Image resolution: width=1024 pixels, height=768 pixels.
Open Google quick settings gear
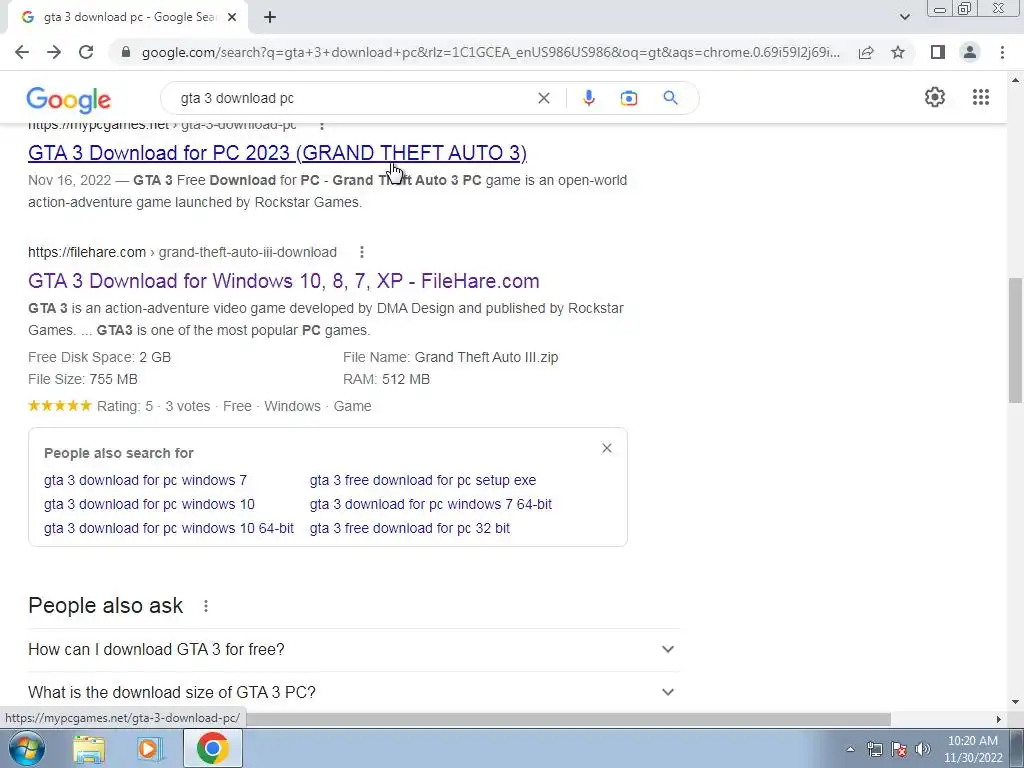click(935, 97)
